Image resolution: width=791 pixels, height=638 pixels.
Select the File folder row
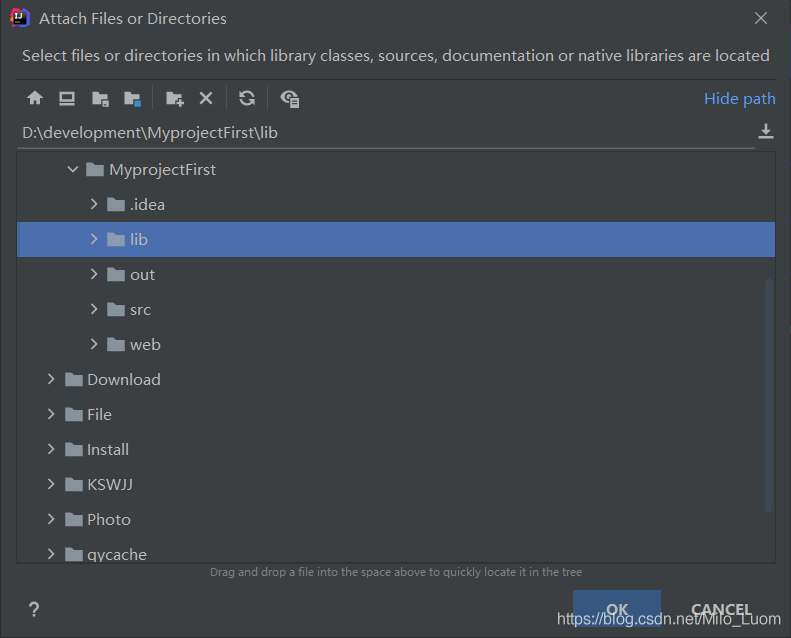[396, 414]
